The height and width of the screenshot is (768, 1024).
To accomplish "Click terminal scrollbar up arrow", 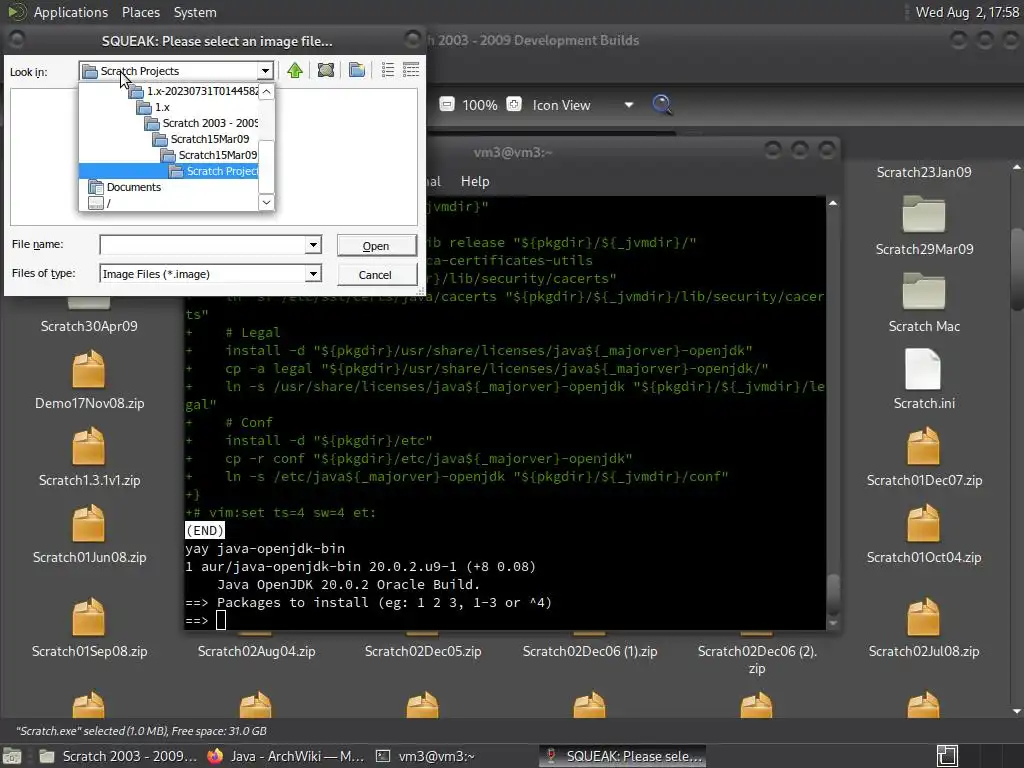I will pyautogui.click(x=833, y=204).
